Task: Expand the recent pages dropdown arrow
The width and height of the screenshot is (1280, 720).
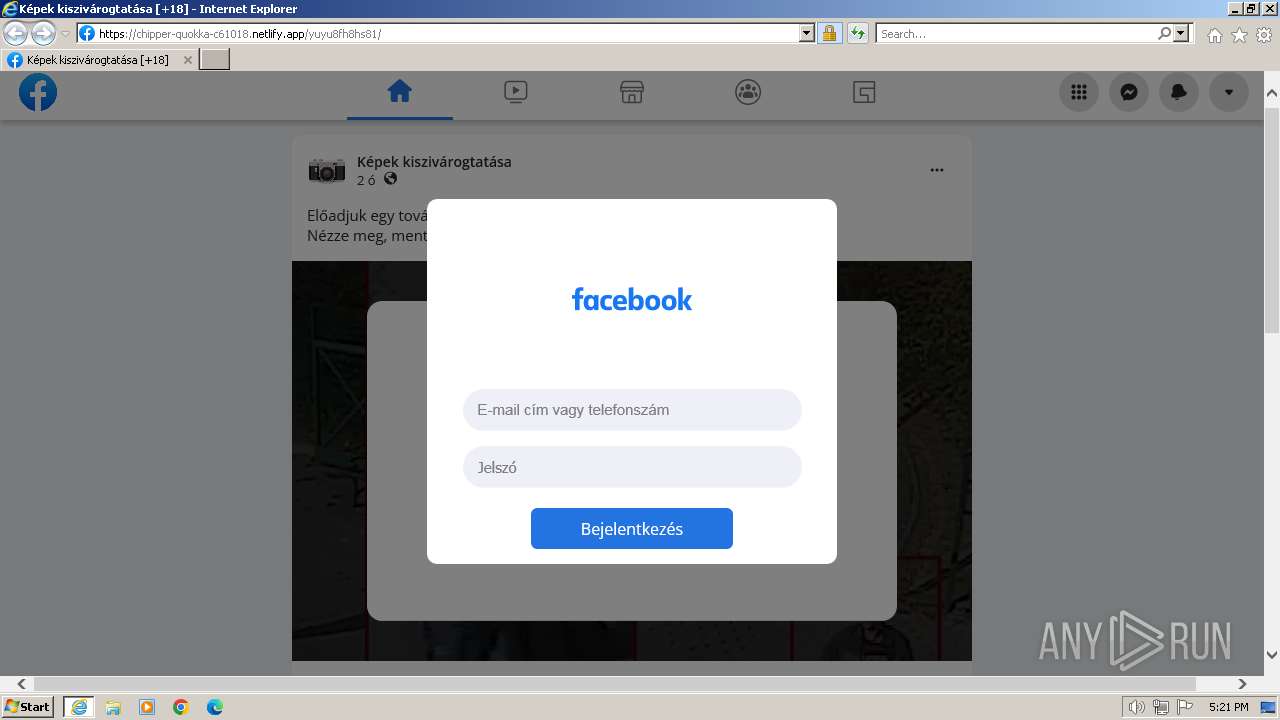Action: point(66,34)
